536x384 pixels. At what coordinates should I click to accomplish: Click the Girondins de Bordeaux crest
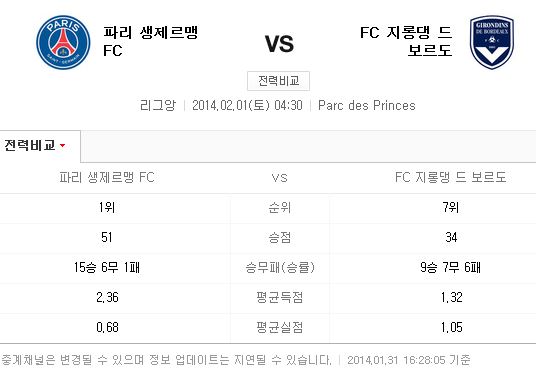pos(492,42)
